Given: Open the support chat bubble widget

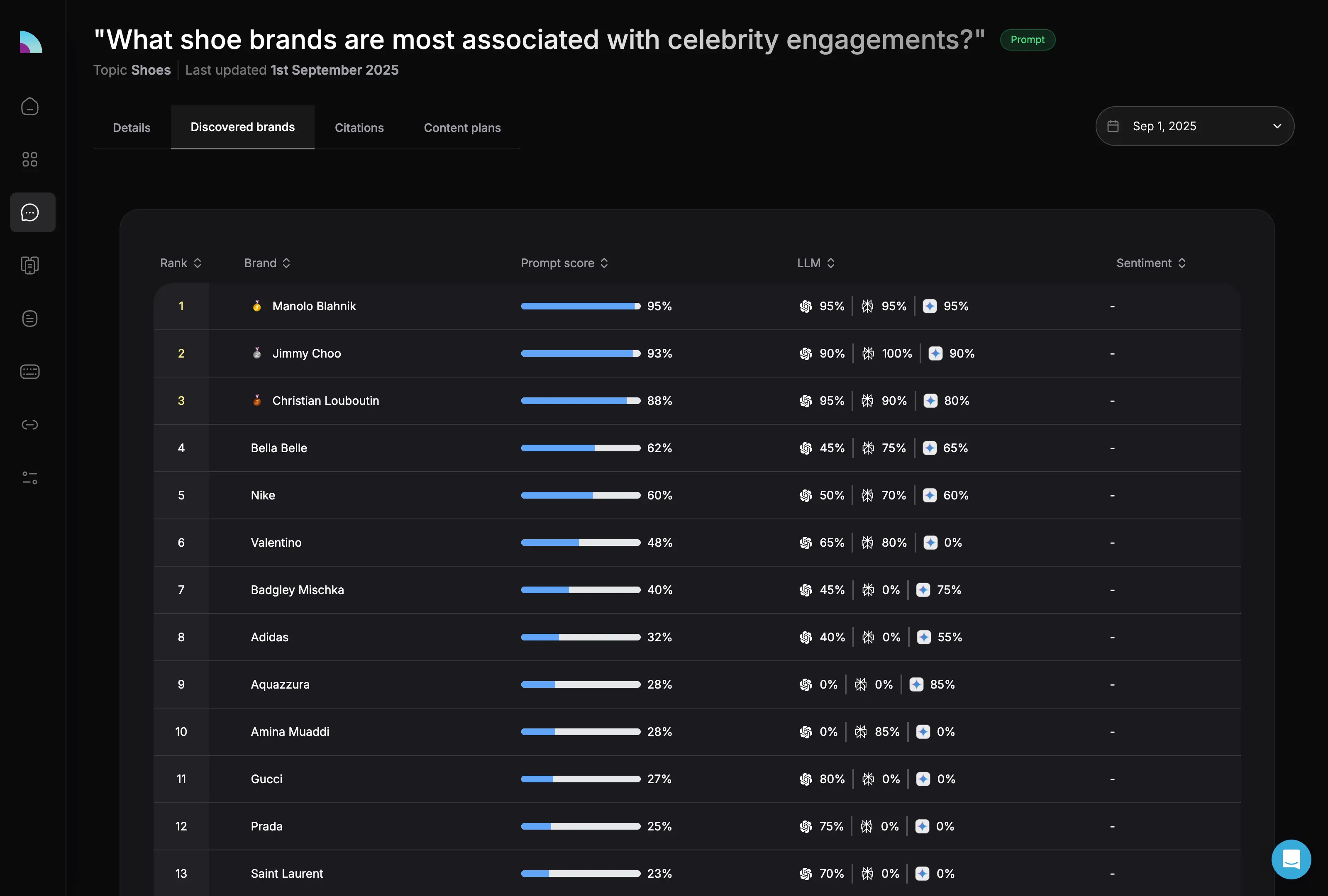Looking at the screenshot, I should coord(1291,859).
